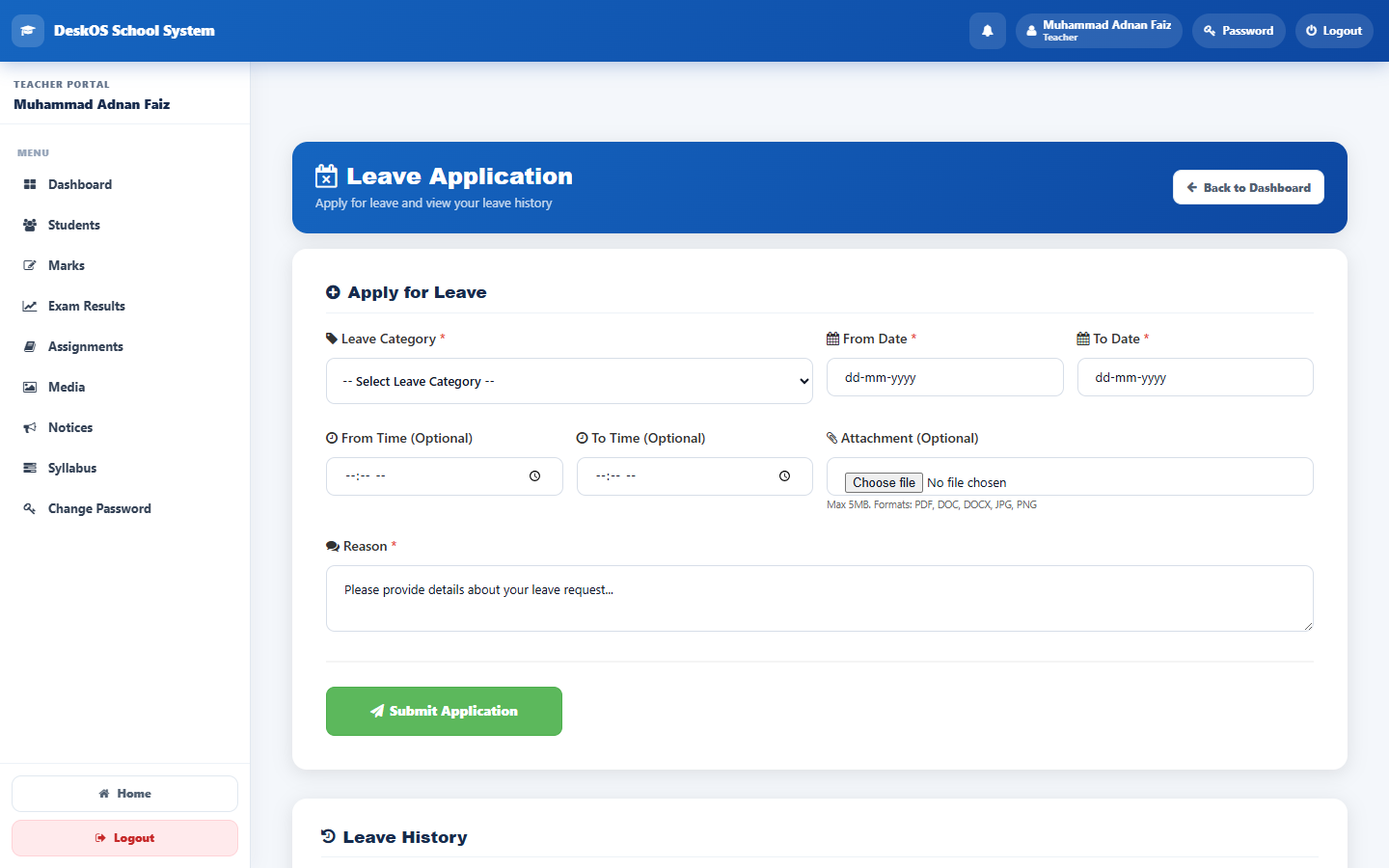Click the DeskOS graduation cap logo icon
This screenshot has height=868, width=1389.
pyautogui.click(x=28, y=31)
